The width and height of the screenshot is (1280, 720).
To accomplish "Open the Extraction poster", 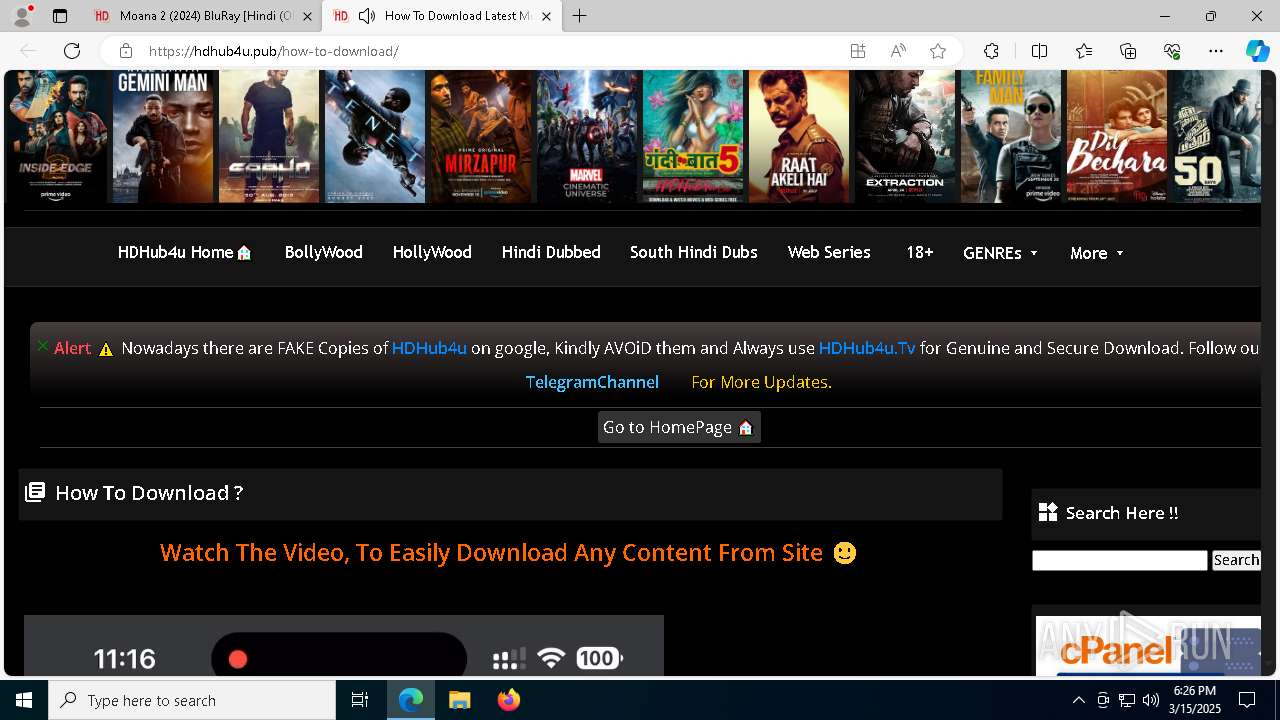I will pos(905,136).
